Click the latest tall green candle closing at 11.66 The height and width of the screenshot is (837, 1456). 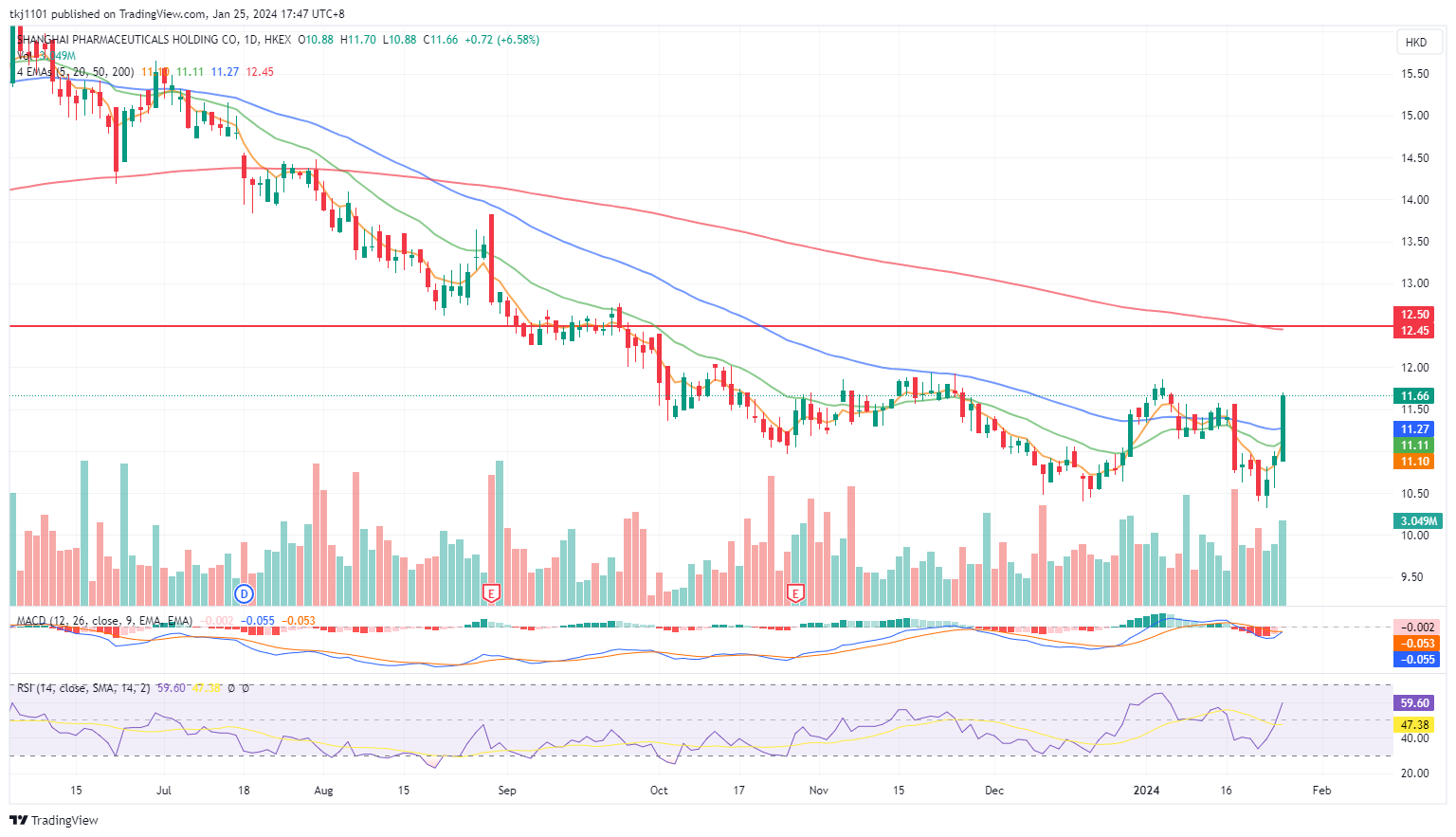1283,428
